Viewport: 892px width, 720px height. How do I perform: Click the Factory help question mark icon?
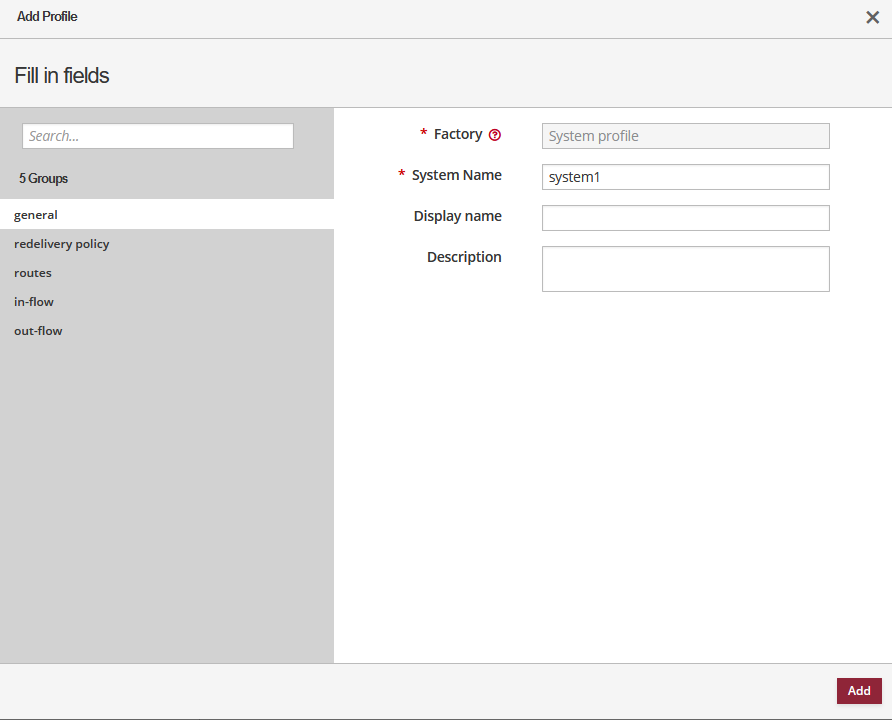pos(495,135)
